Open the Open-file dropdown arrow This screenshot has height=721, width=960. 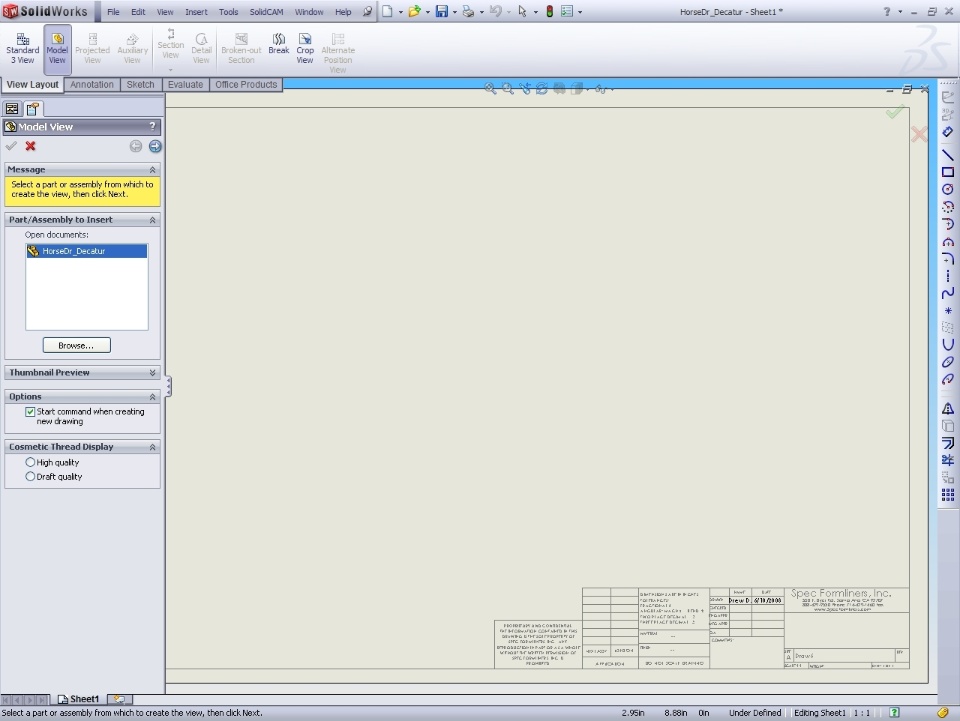pos(427,12)
